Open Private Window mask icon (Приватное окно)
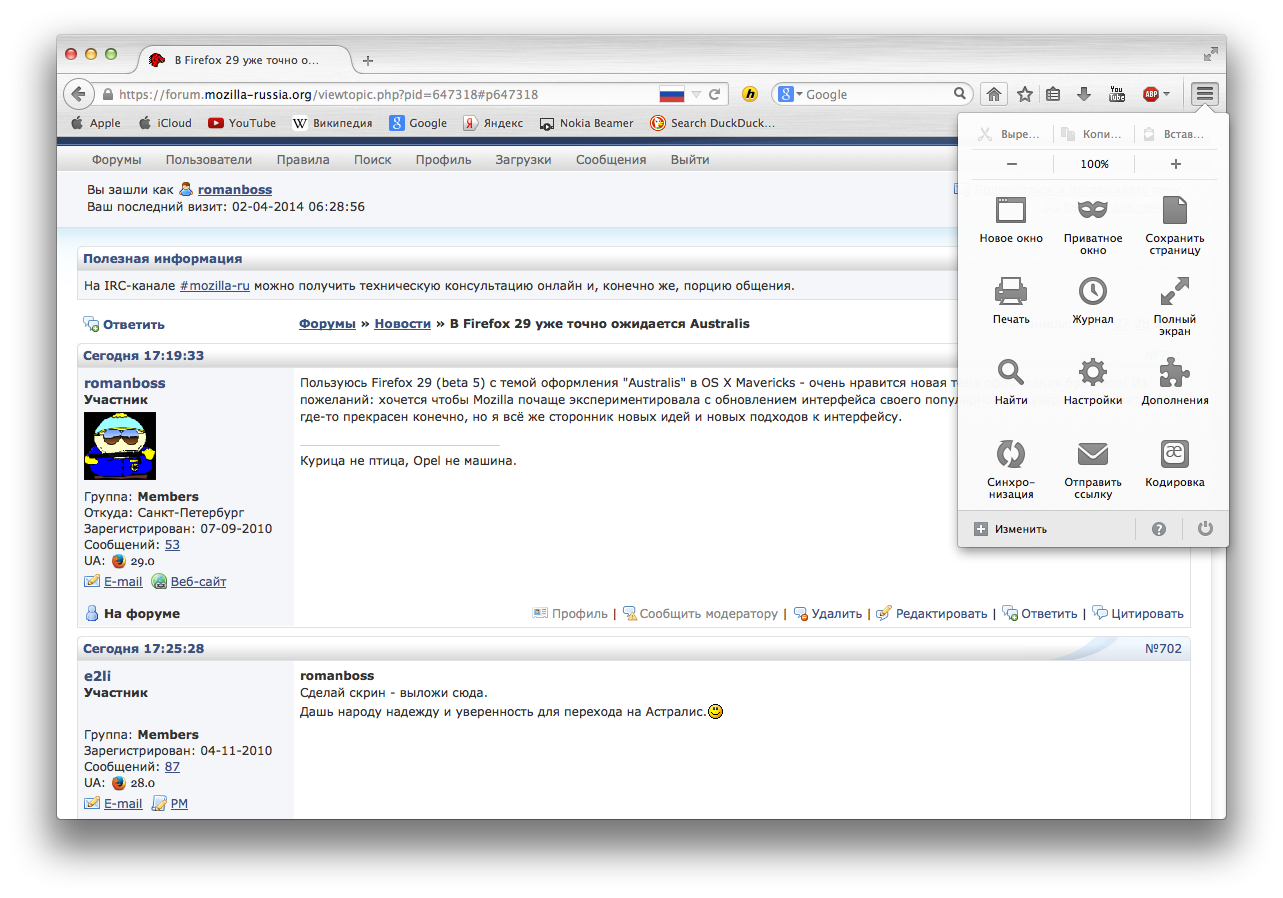 1093,210
